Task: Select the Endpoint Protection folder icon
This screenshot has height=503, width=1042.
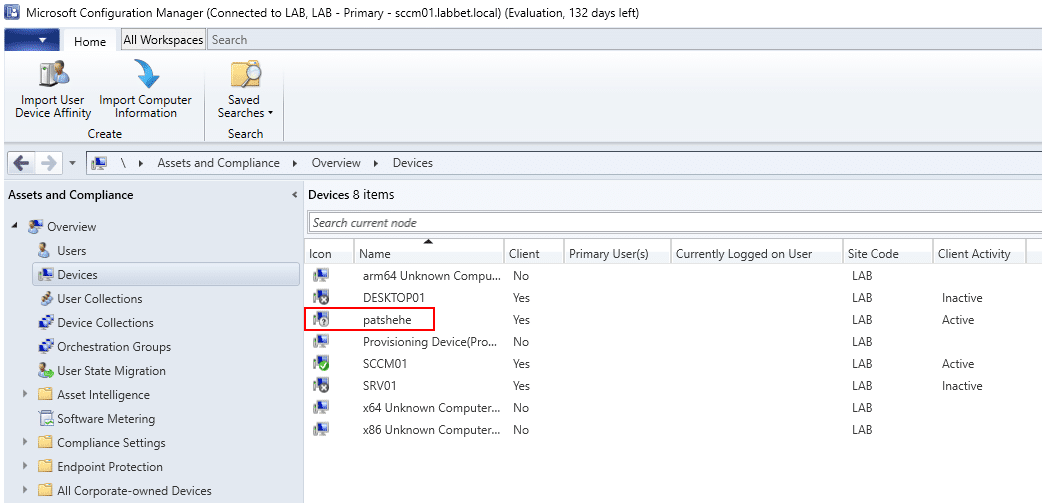Action: [x=45, y=466]
